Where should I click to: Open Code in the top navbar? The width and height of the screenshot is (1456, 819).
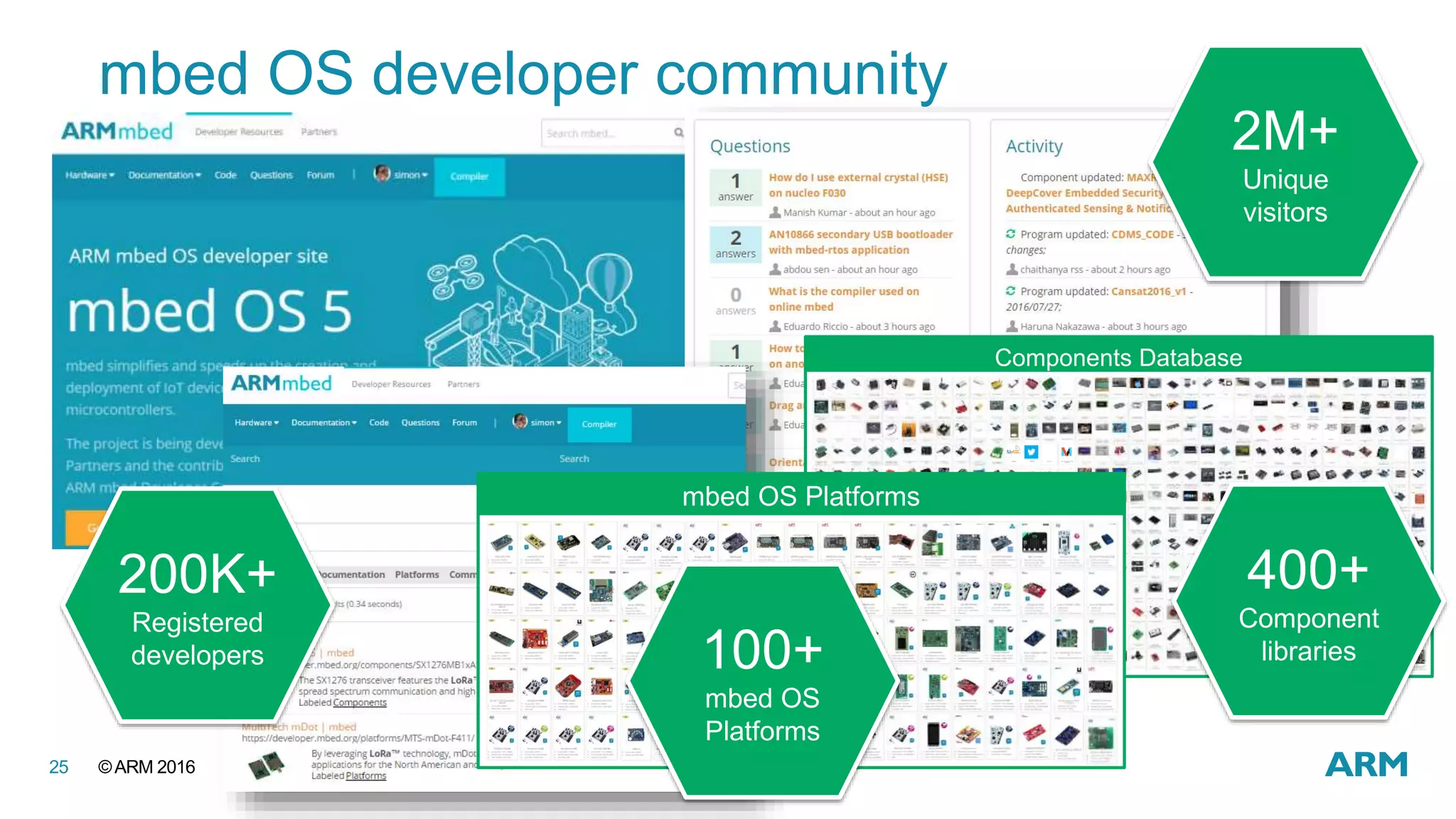click(225, 175)
